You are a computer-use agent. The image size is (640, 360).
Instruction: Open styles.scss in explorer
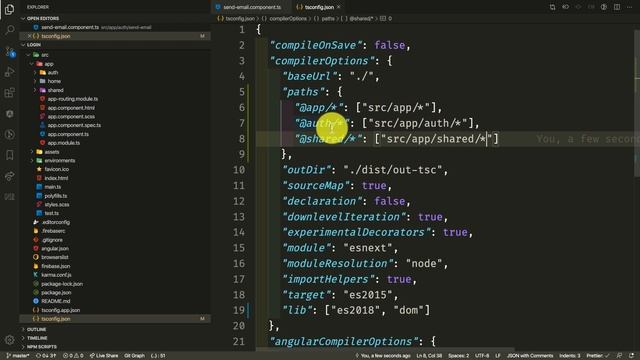click(x=57, y=204)
